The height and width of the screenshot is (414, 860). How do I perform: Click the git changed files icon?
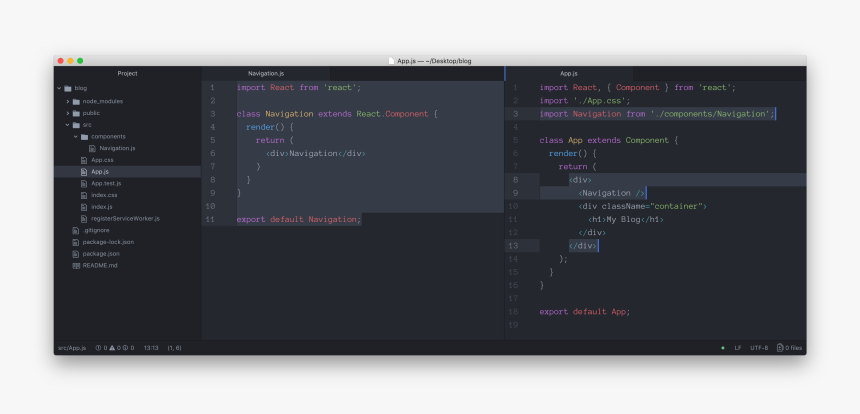(x=780, y=348)
